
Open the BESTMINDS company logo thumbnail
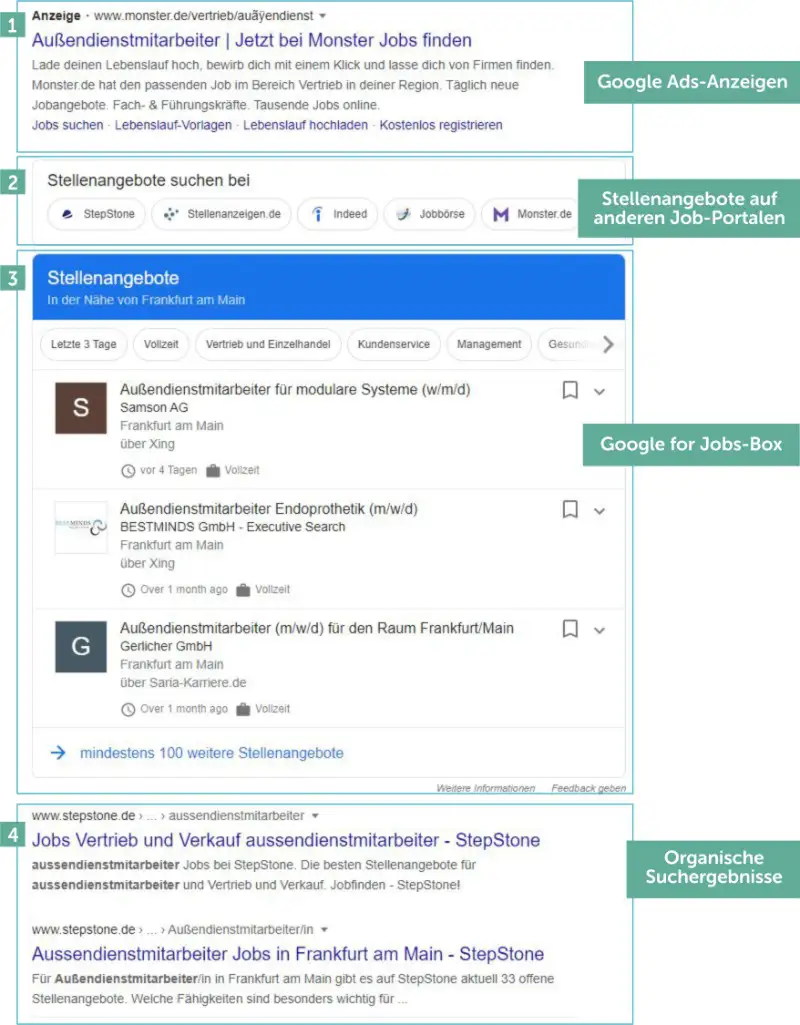click(x=81, y=527)
